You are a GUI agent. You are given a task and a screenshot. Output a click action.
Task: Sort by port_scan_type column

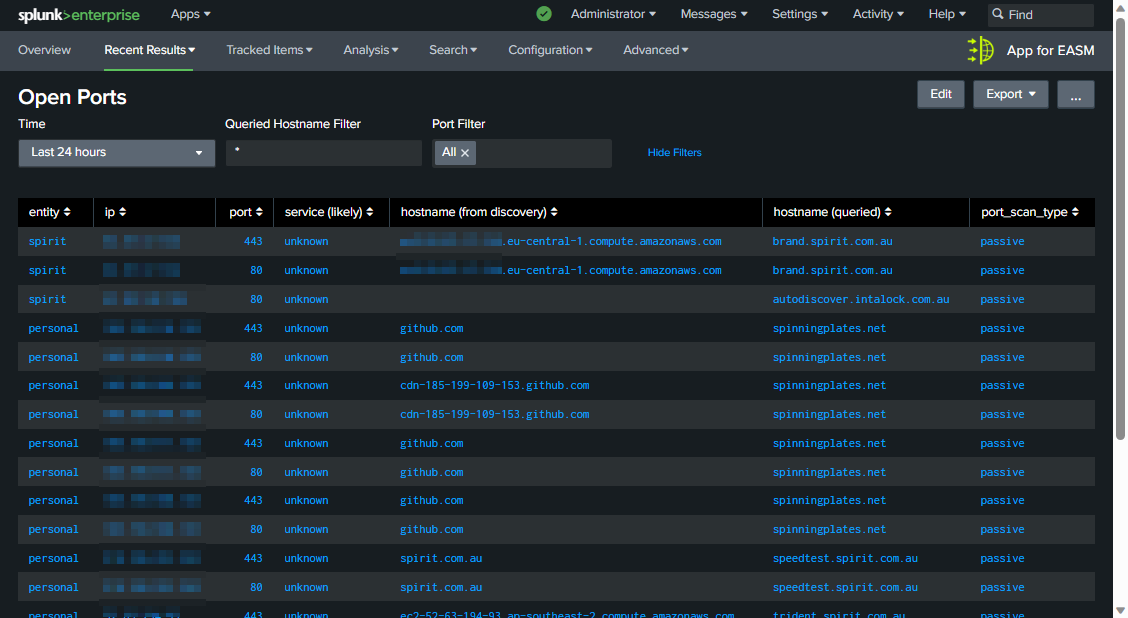(1029, 212)
